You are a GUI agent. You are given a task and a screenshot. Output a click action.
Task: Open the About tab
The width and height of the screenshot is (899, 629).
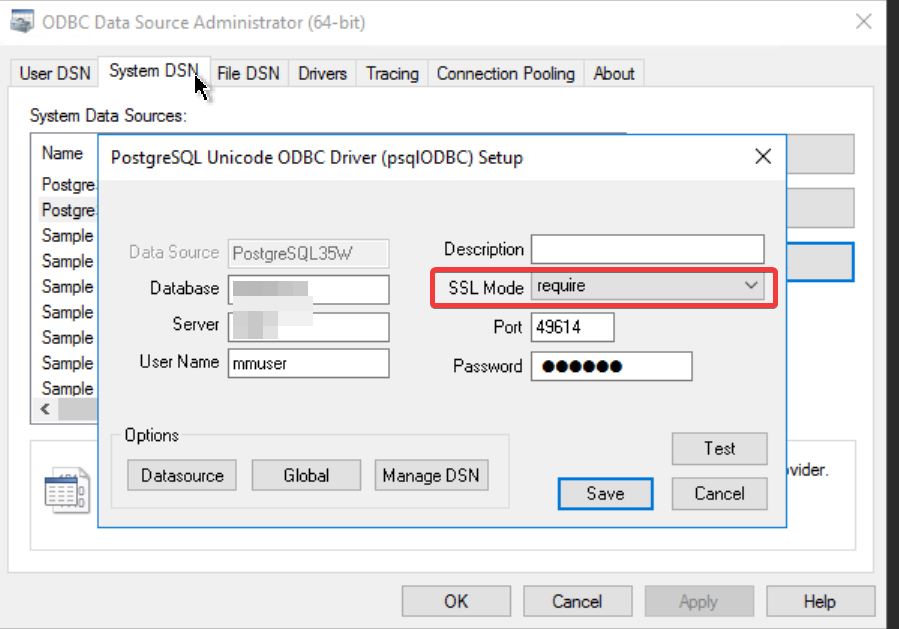(613, 73)
